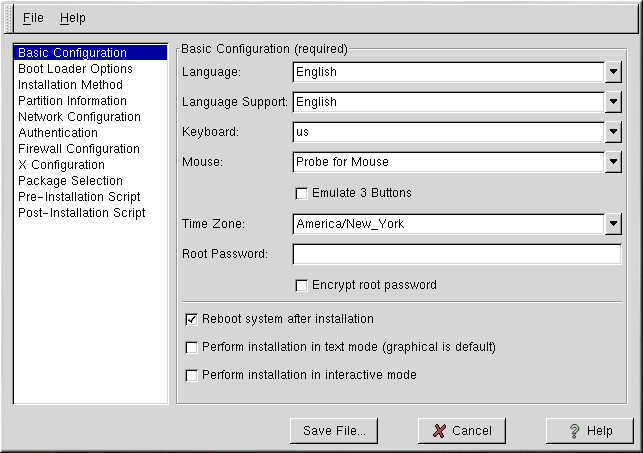Open Partition Information section
Viewport: 643px width, 453px height.
pos(72,101)
